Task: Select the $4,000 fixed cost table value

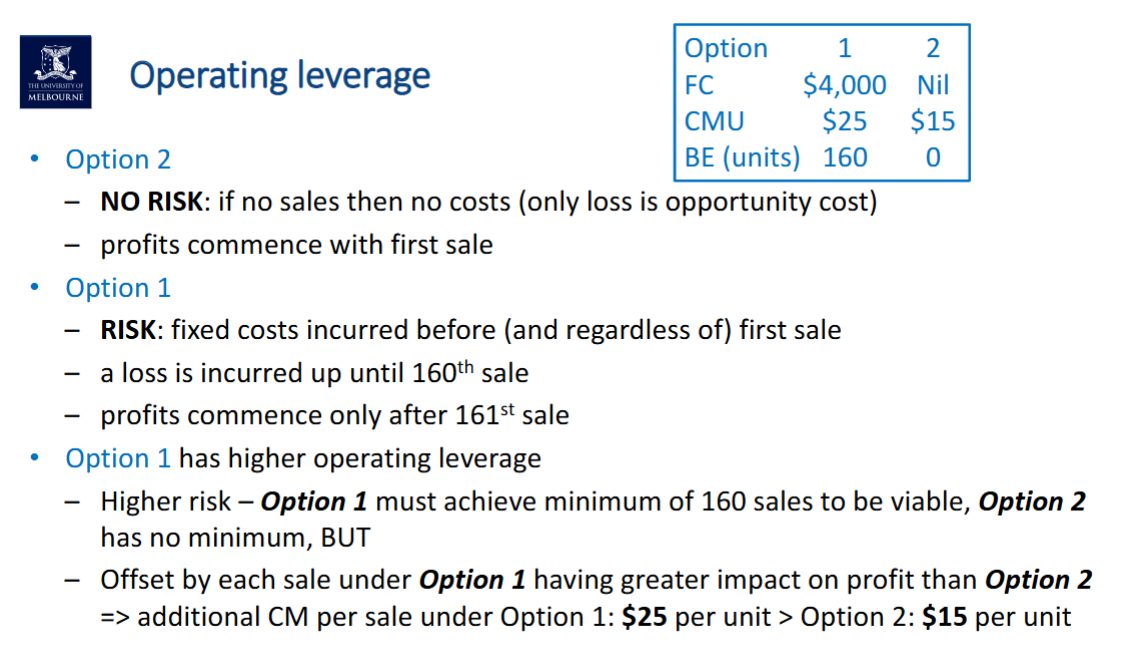Action: click(844, 85)
